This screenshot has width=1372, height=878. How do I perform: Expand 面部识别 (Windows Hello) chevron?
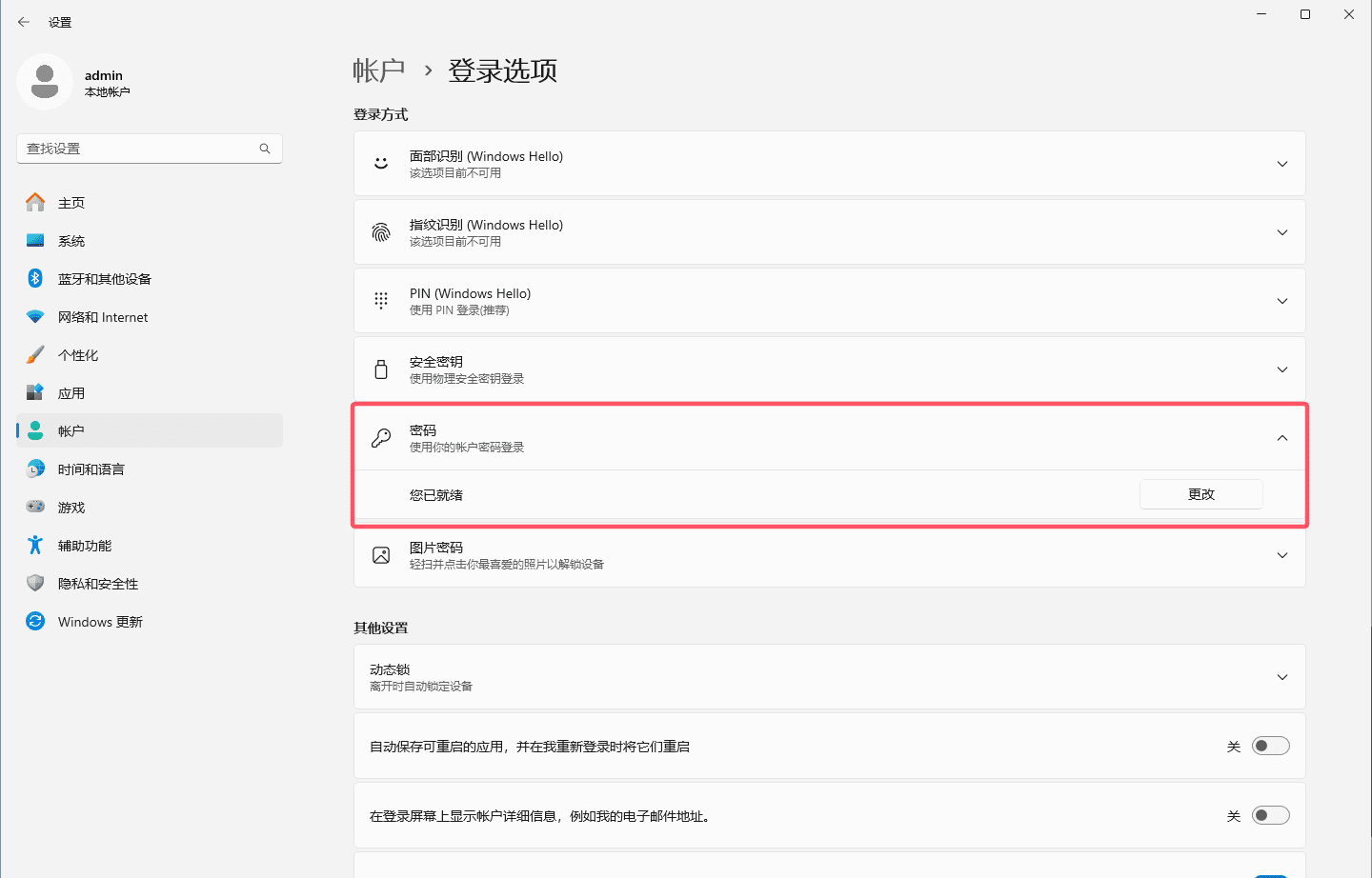point(1282,164)
